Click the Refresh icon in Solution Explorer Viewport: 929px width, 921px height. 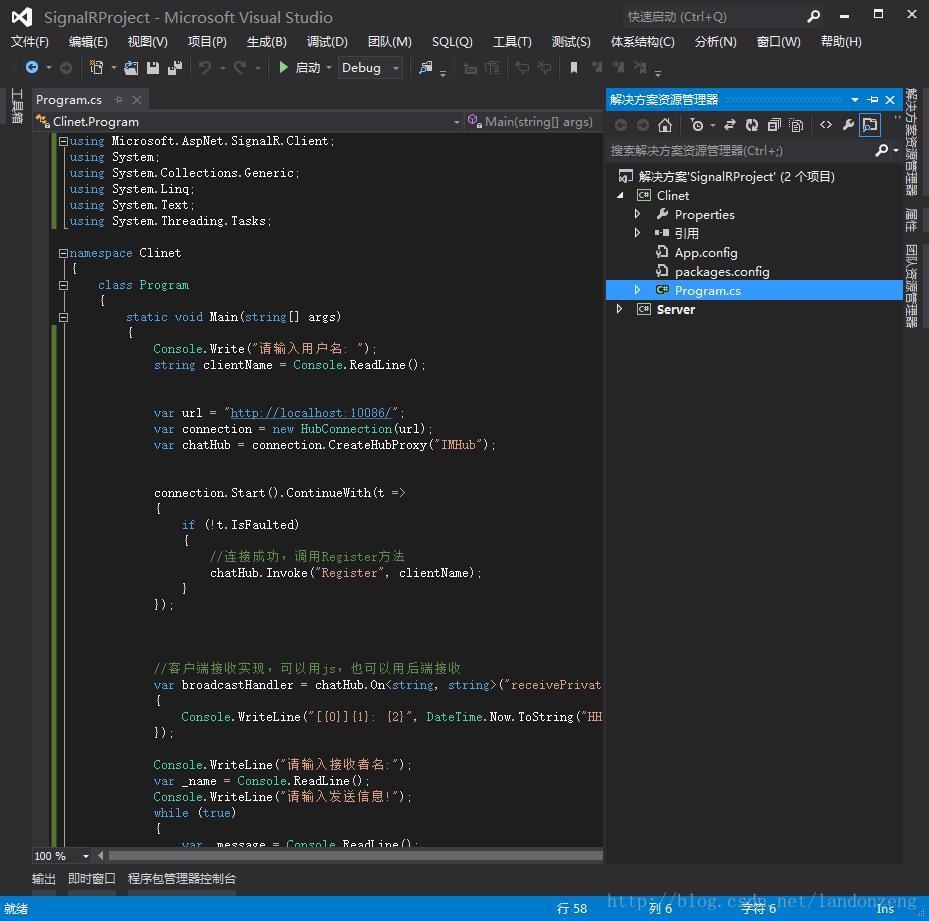(x=752, y=125)
